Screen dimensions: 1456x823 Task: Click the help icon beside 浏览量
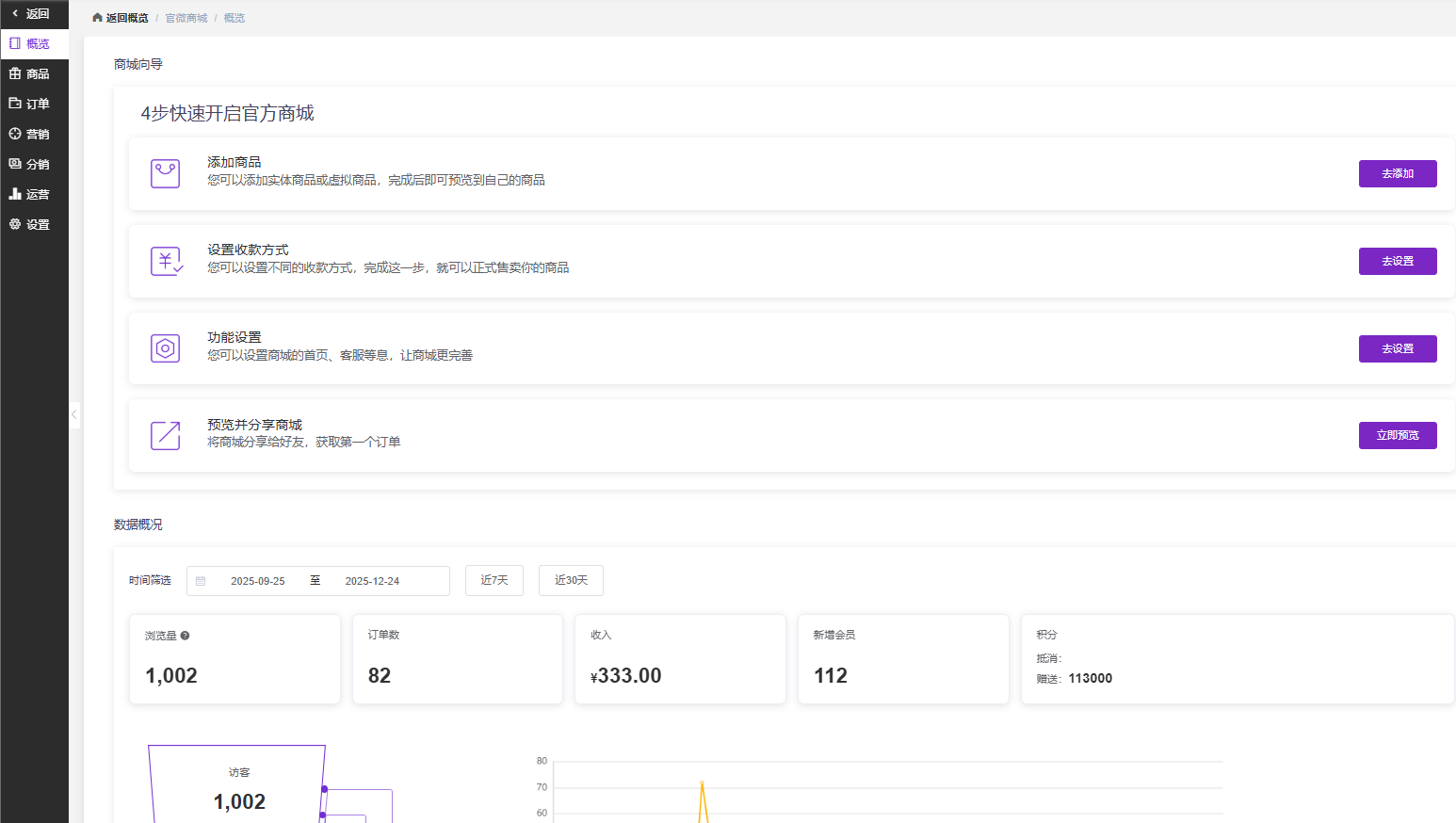point(186,636)
